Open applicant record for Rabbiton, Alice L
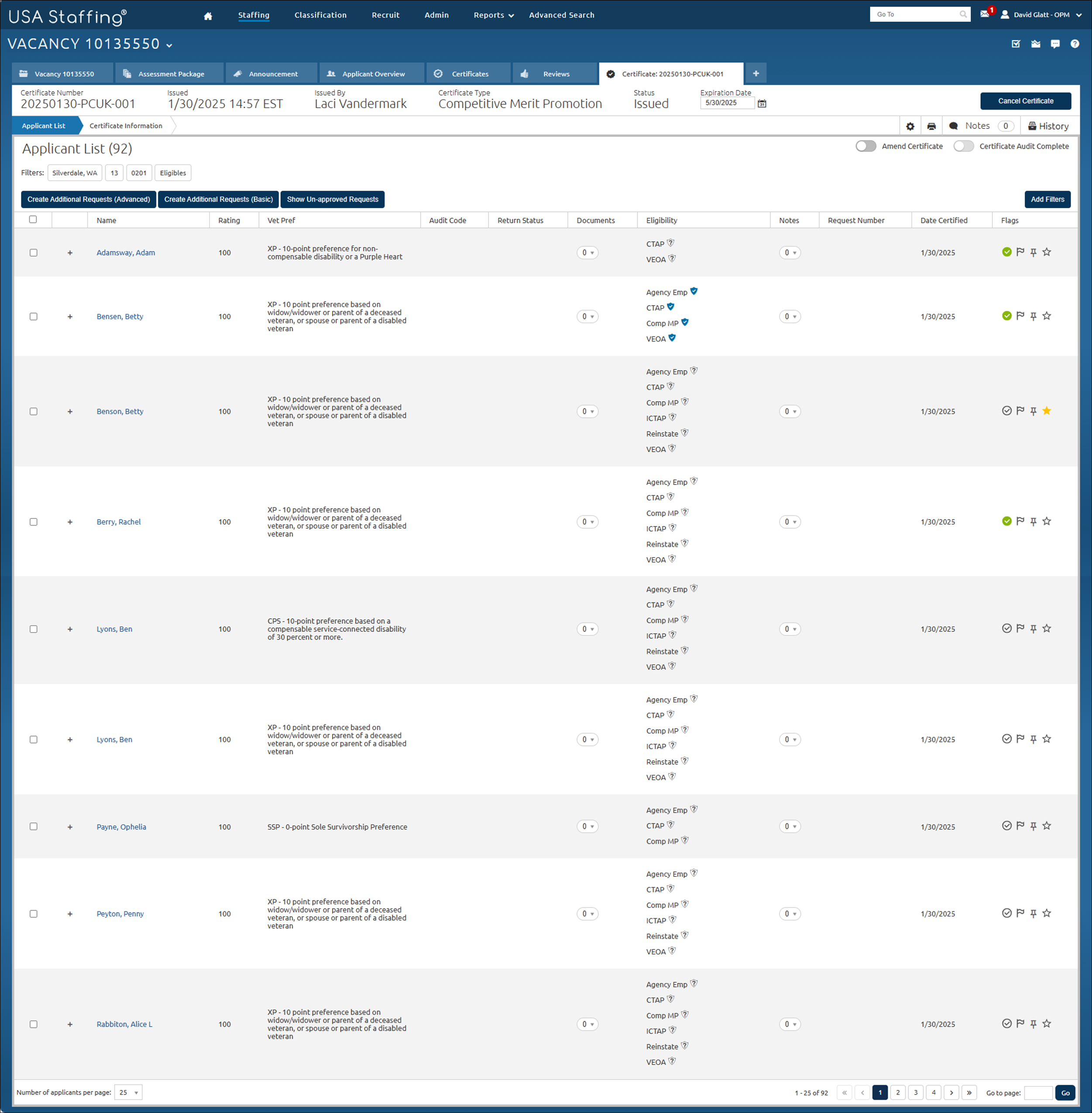1092x1113 pixels. (x=124, y=1024)
